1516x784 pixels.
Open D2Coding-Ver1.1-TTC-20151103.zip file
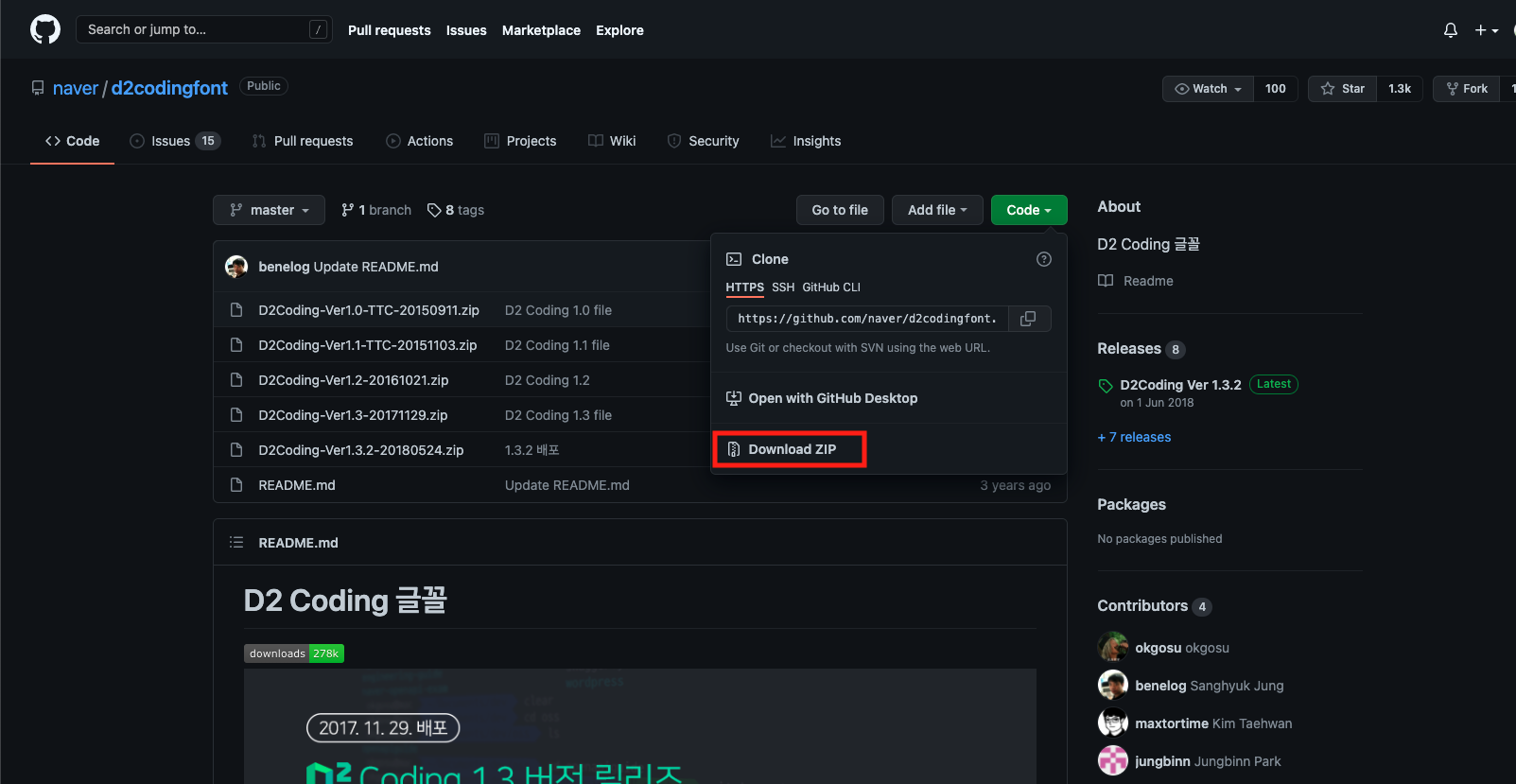[368, 345]
